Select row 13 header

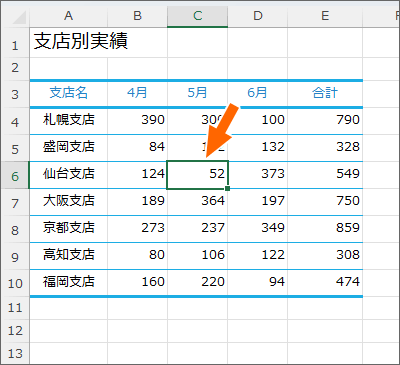coord(15,353)
